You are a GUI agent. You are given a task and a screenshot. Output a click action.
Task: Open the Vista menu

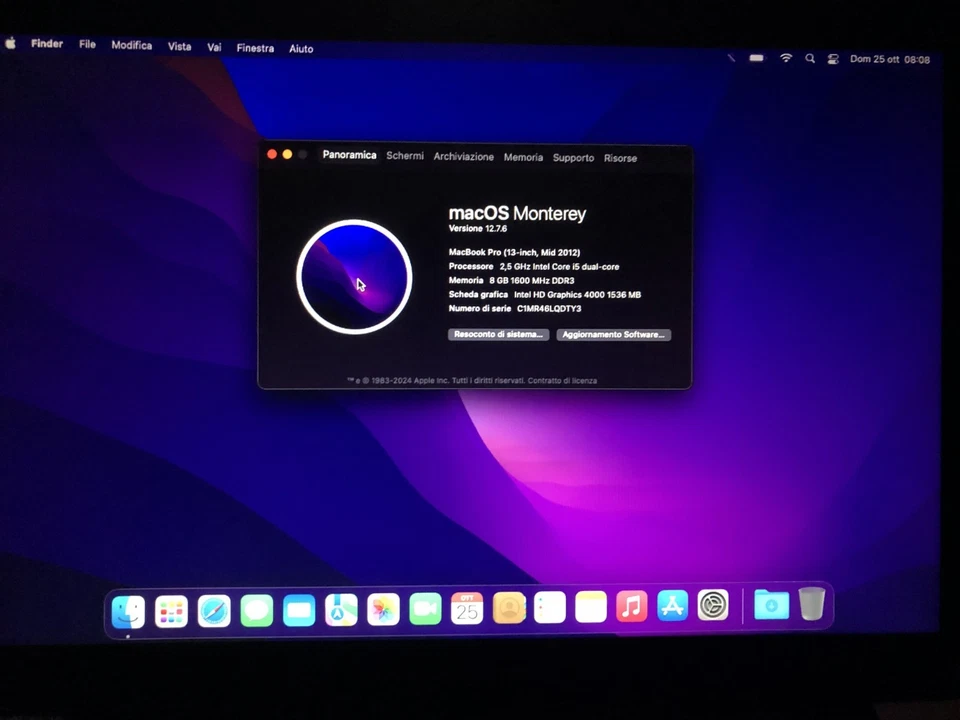coord(179,47)
